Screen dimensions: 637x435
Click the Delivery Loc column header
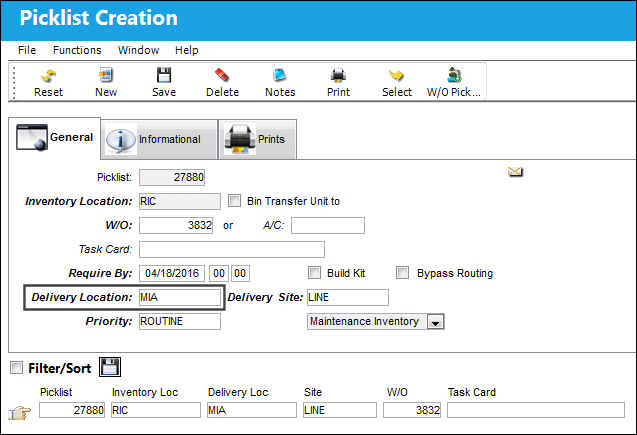click(x=238, y=392)
